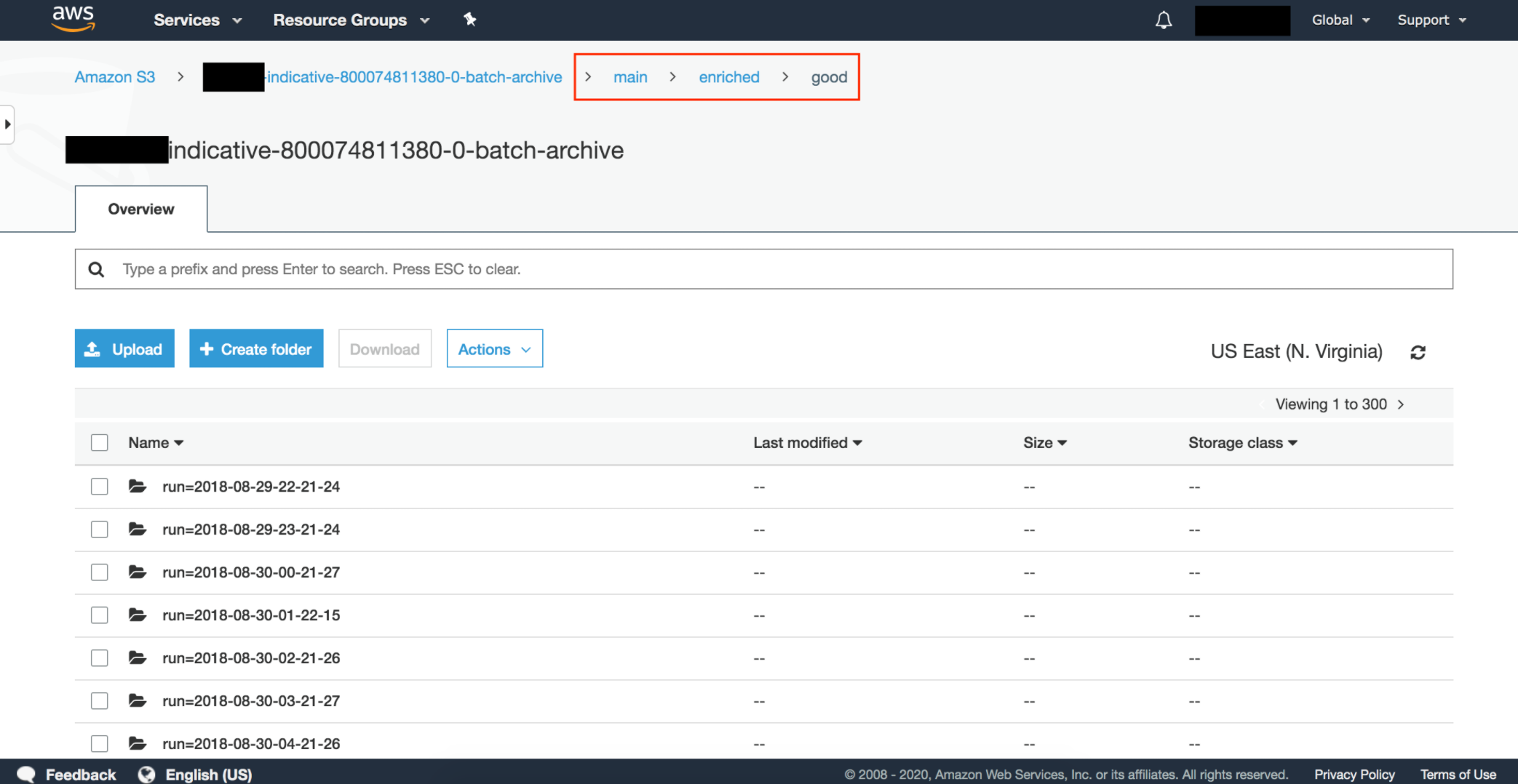
Task: Expand the left side navigation panel arrow
Action: pos(7,124)
